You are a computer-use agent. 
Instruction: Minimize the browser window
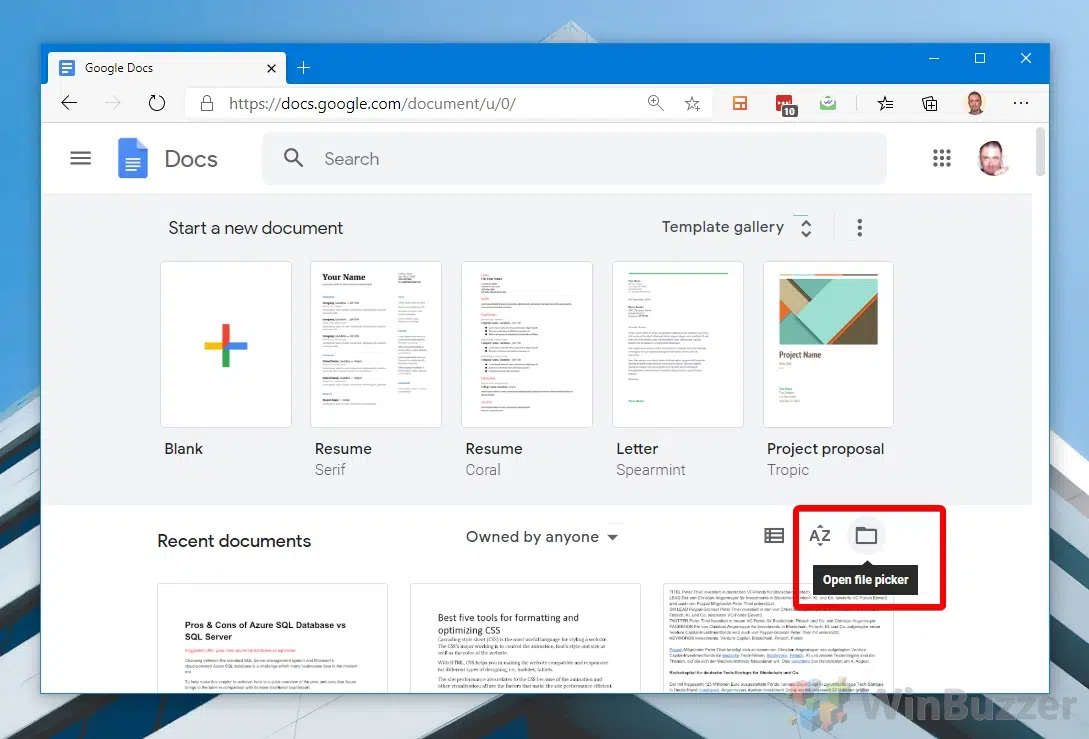(x=934, y=58)
